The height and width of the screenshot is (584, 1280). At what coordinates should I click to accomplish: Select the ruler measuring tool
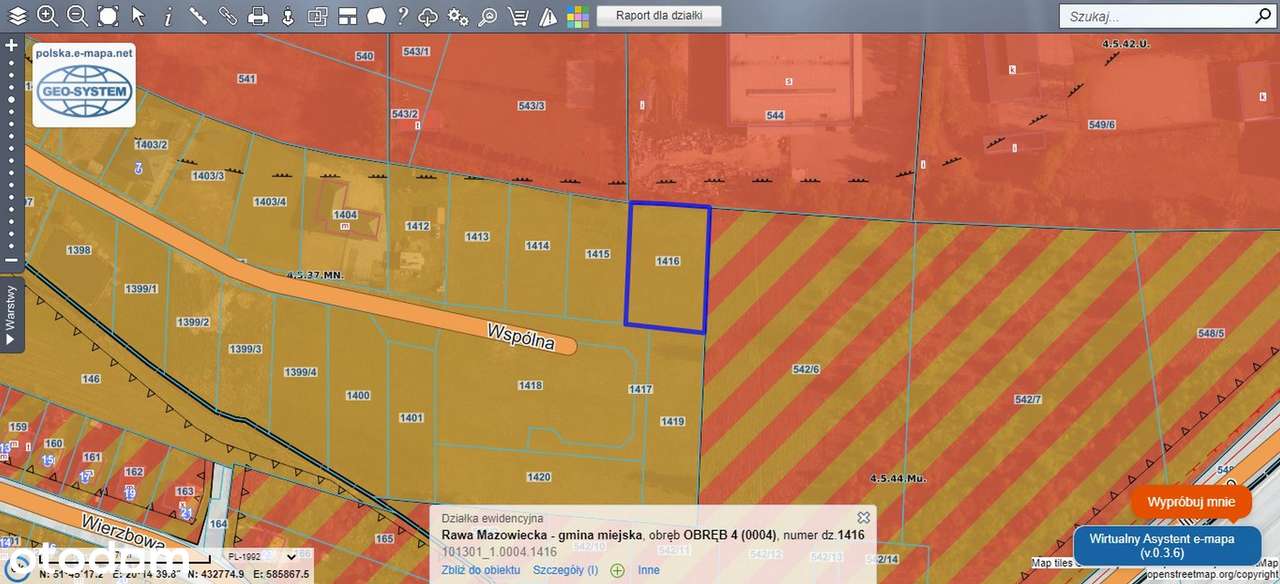coord(198,15)
